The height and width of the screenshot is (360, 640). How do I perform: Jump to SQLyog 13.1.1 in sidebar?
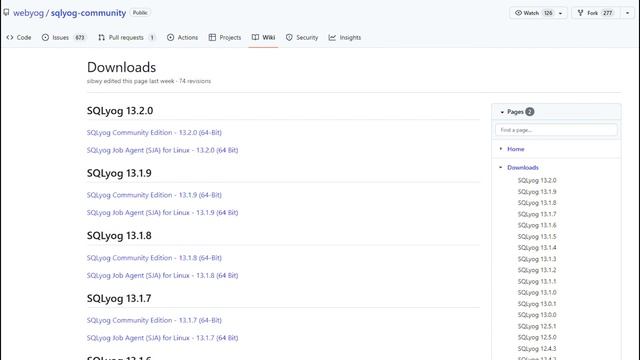click(x=537, y=282)
